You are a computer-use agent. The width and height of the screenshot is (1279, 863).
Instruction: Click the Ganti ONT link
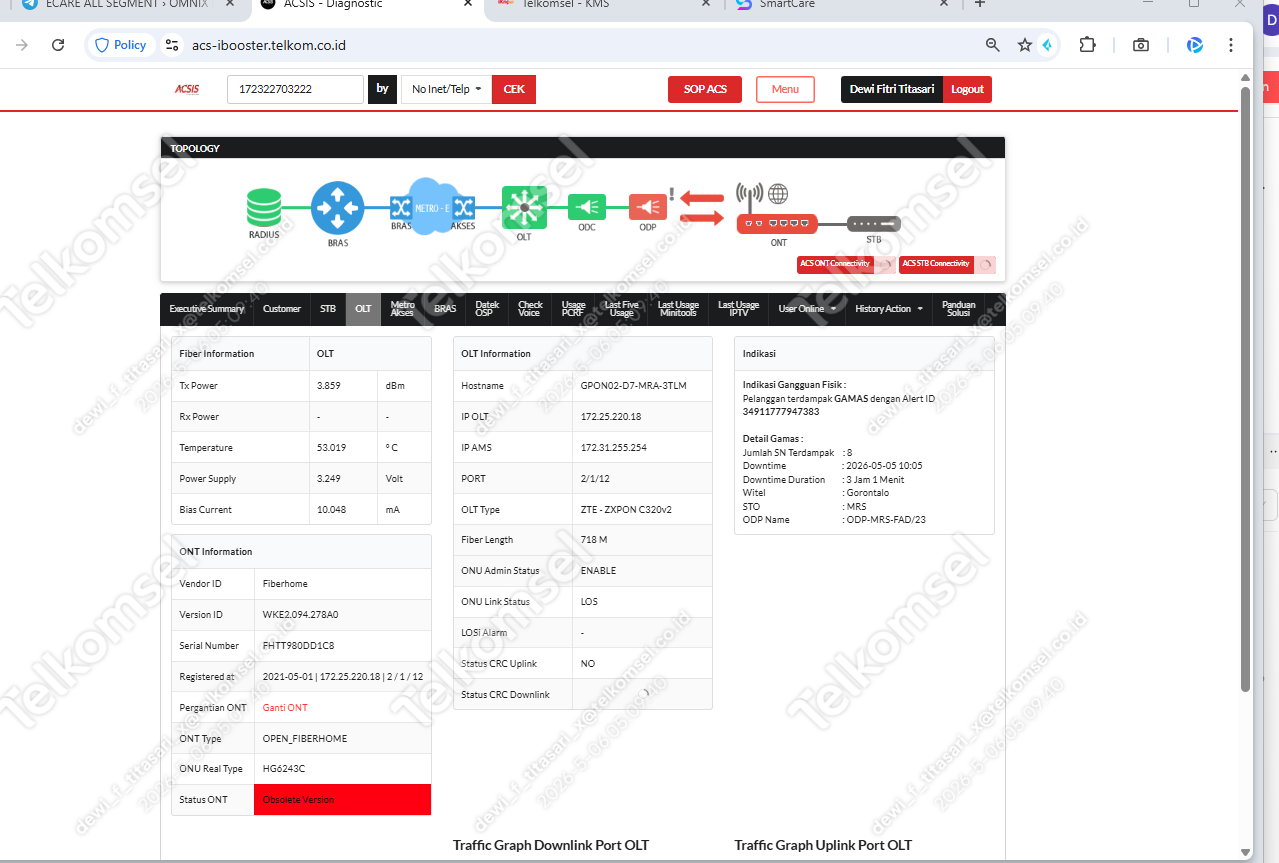[x=285, y=707]
